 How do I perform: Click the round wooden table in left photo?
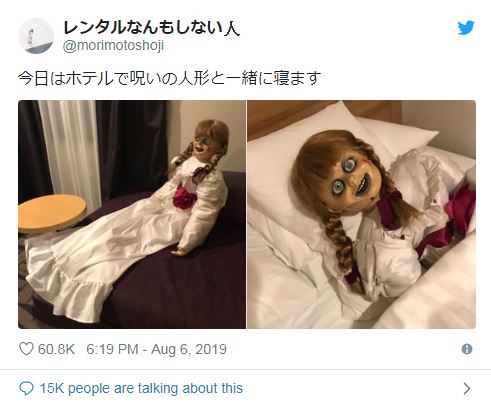pos(52,213)
